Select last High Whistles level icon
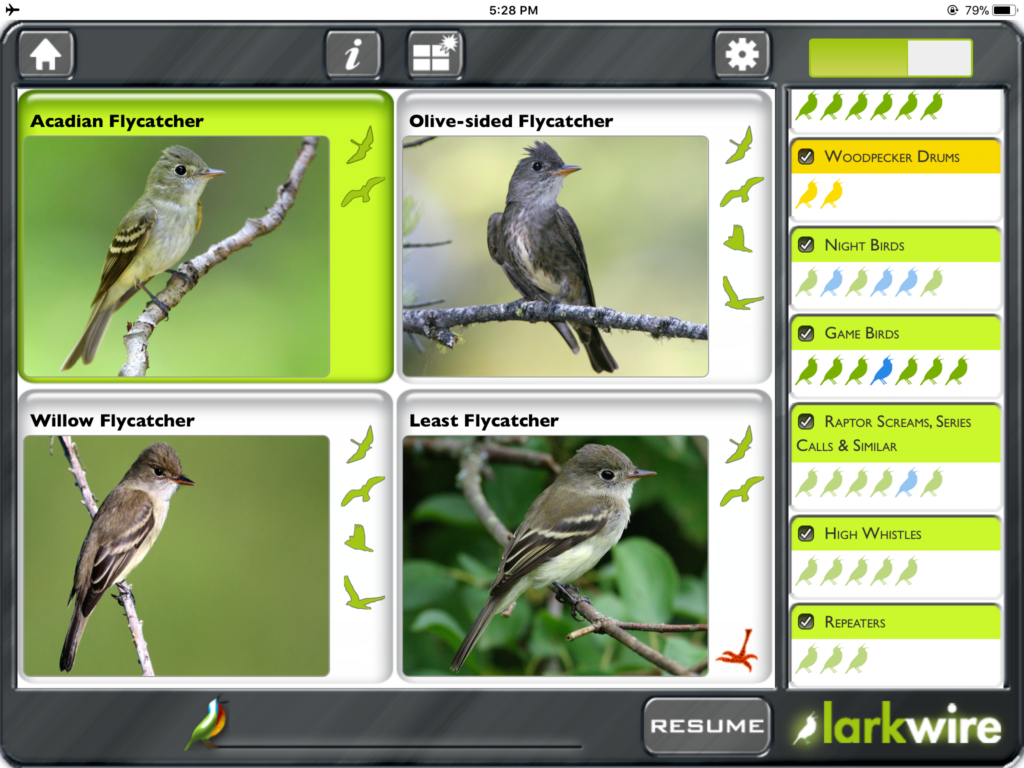 (907, 571)
